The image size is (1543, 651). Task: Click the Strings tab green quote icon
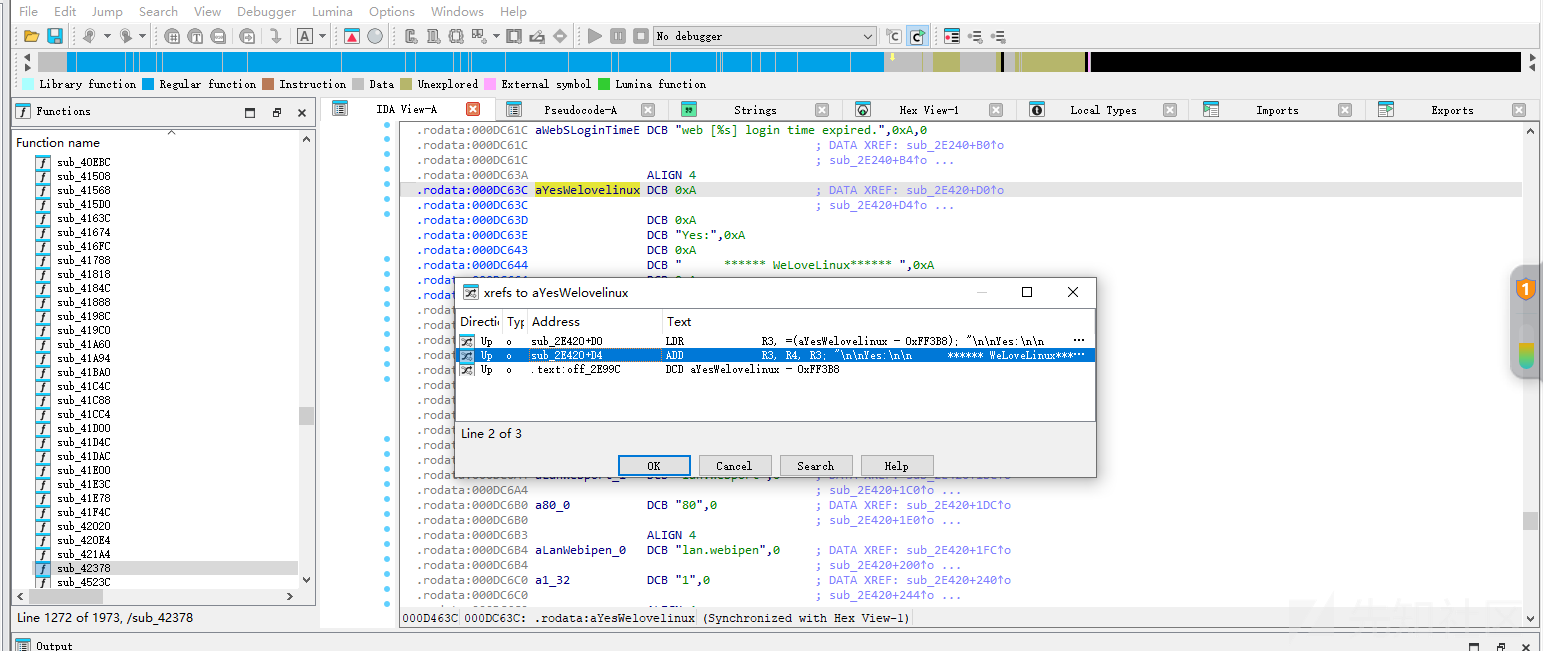[688, 110]
